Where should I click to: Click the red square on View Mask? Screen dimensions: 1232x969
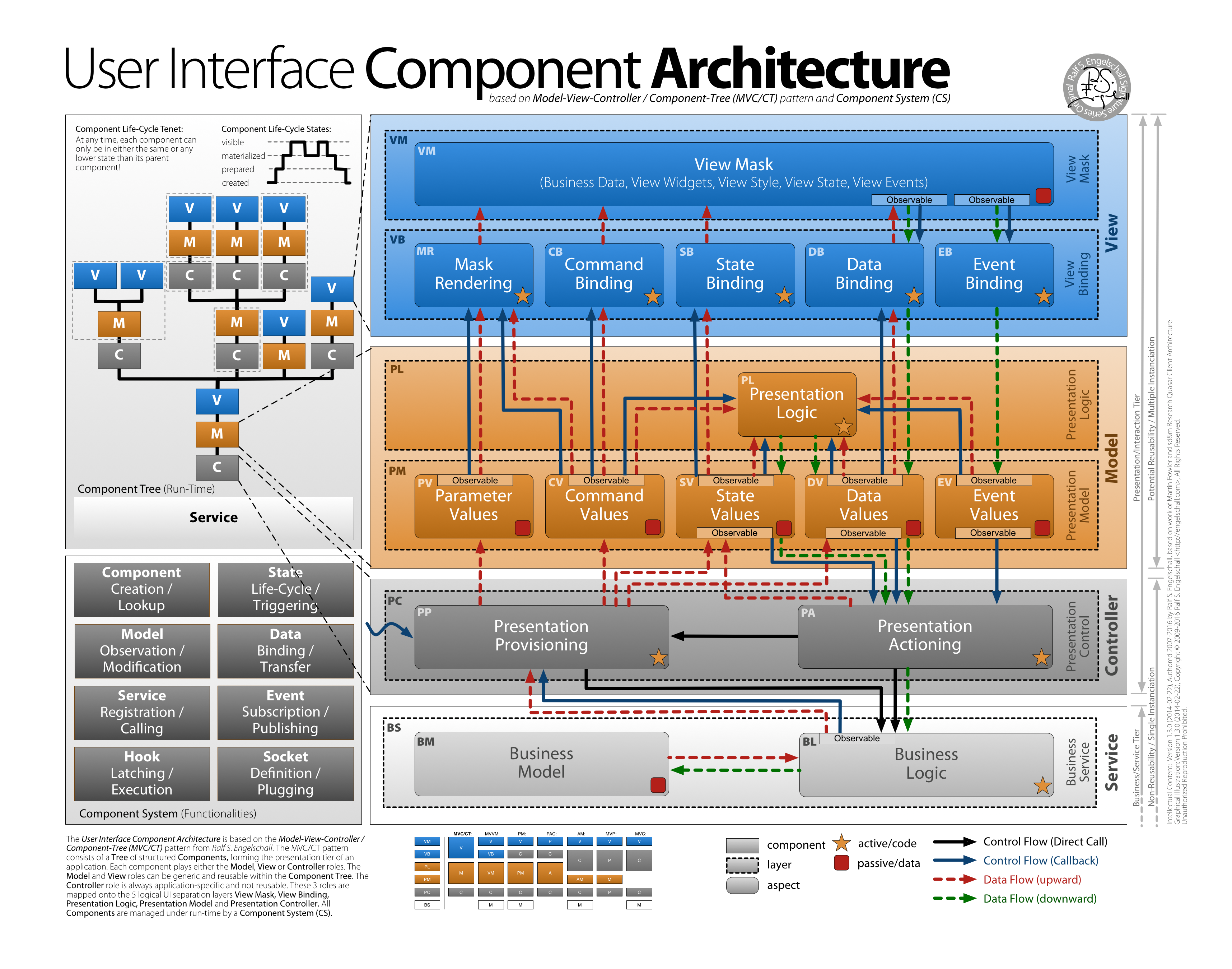point(1043,195)
